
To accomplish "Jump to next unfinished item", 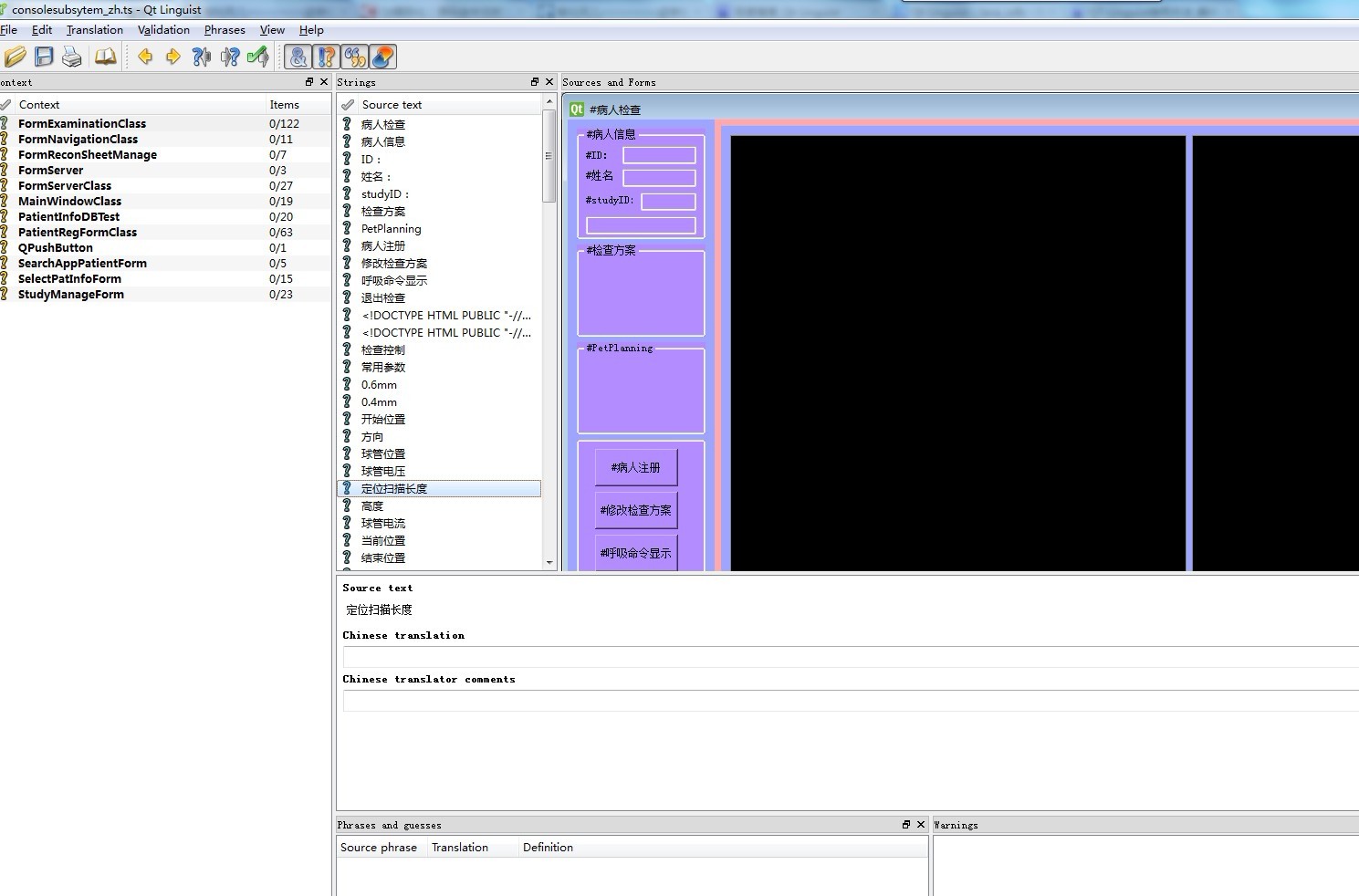I will coord(230,57).
